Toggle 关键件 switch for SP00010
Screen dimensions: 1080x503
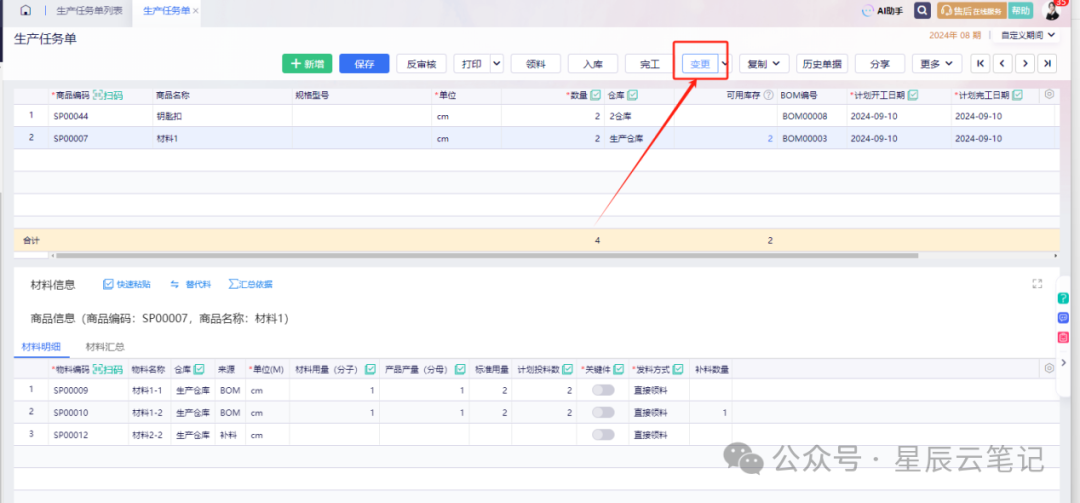tap(603, 412)
